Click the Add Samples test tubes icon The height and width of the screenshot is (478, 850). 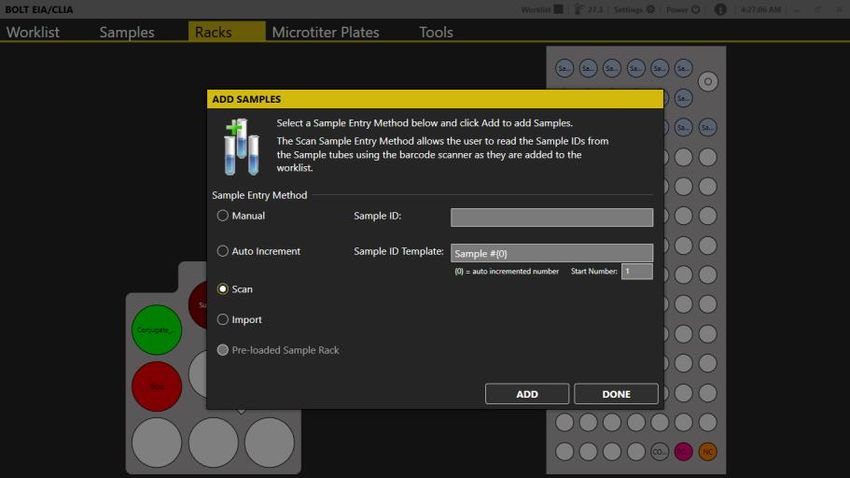[240, 146]
